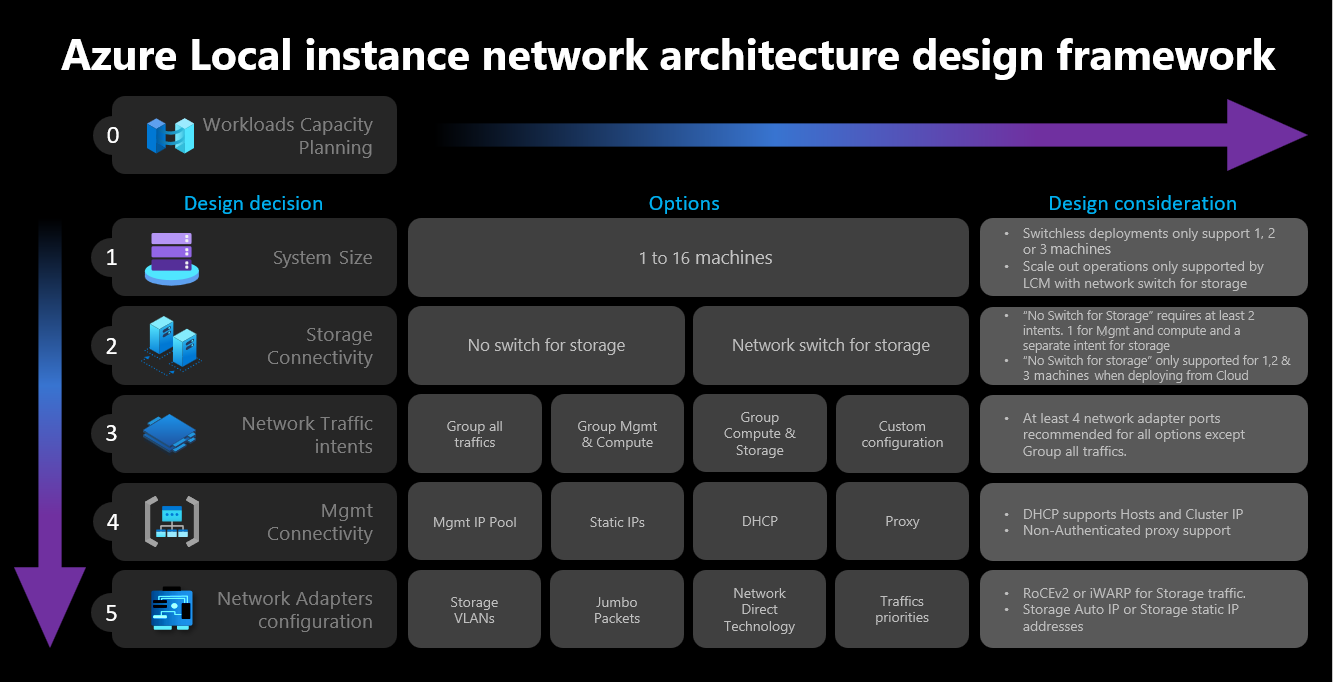Image resolution: width=1333 pixels, height=682 pixels.
Task: Select the Proxy option
Action: click(902, 522)
